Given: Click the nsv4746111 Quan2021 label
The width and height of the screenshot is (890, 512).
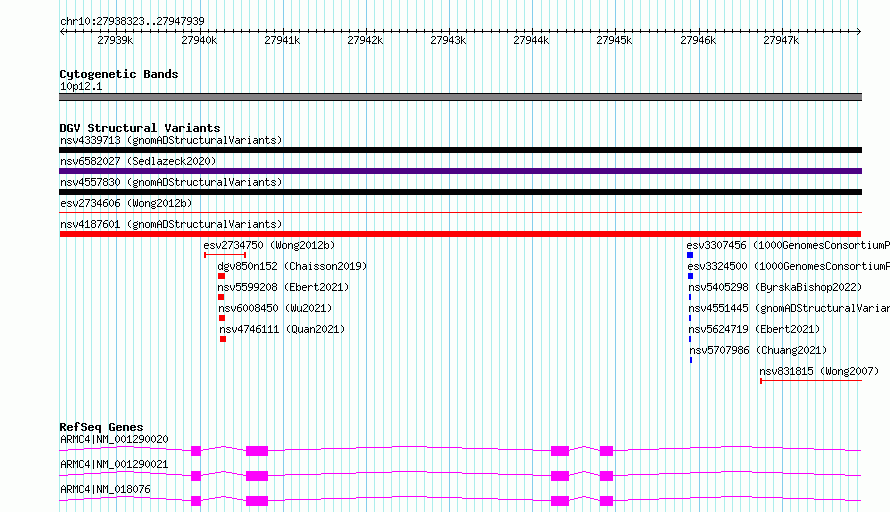Looking at the screenshot, I should (282, 329).
